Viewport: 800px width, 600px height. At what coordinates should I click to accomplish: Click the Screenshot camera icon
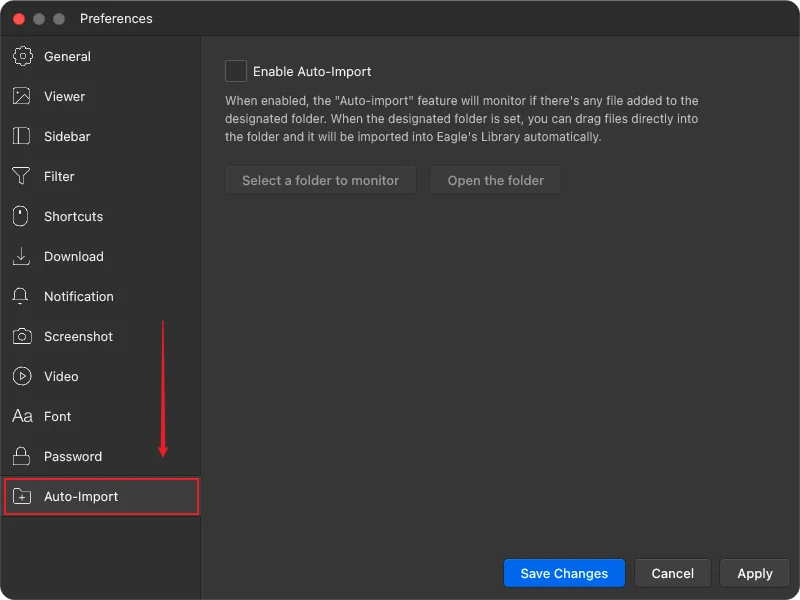coord(22,336)
